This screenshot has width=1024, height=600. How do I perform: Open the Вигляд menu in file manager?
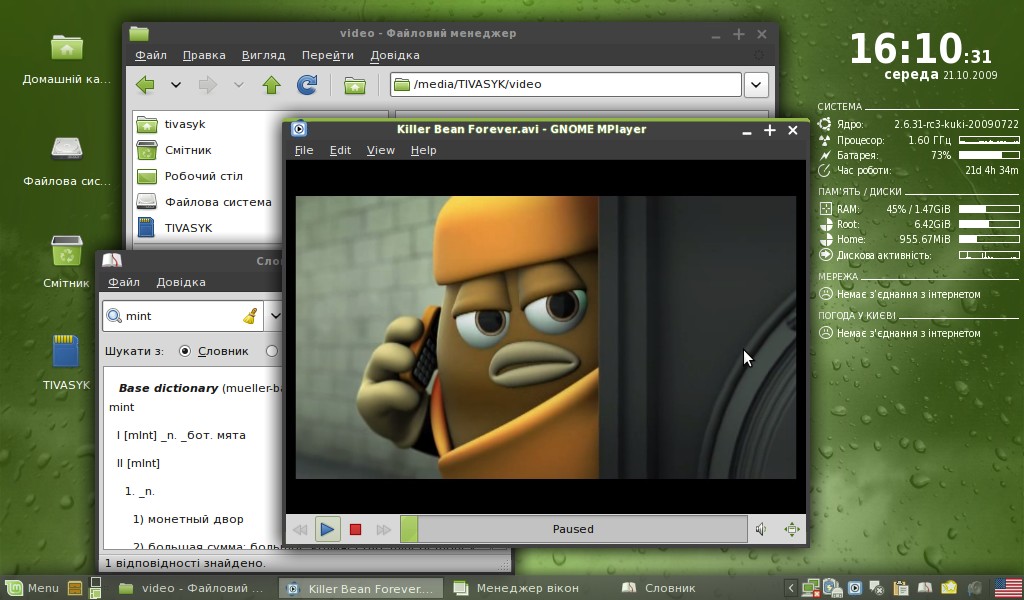click(263, 55)
